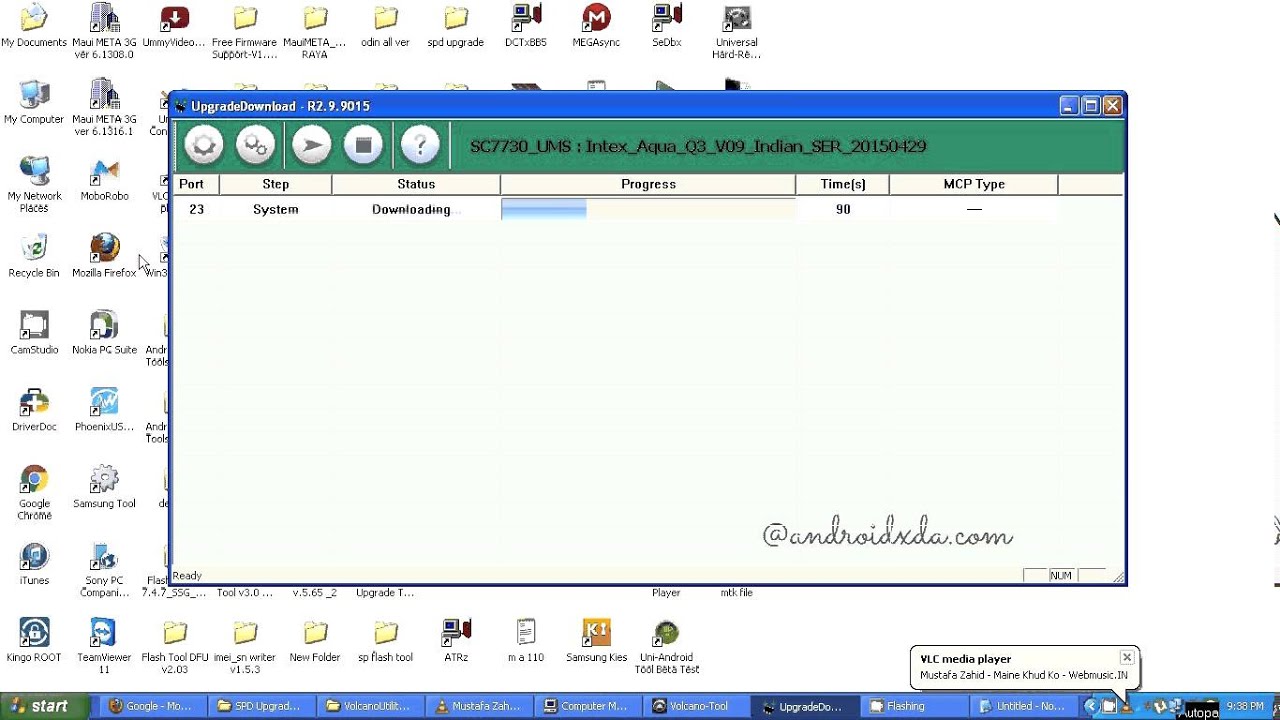Screen dimensions: 1280x720
Task: Close the VLC media player notification balloon
Action: coord(1127,657)
